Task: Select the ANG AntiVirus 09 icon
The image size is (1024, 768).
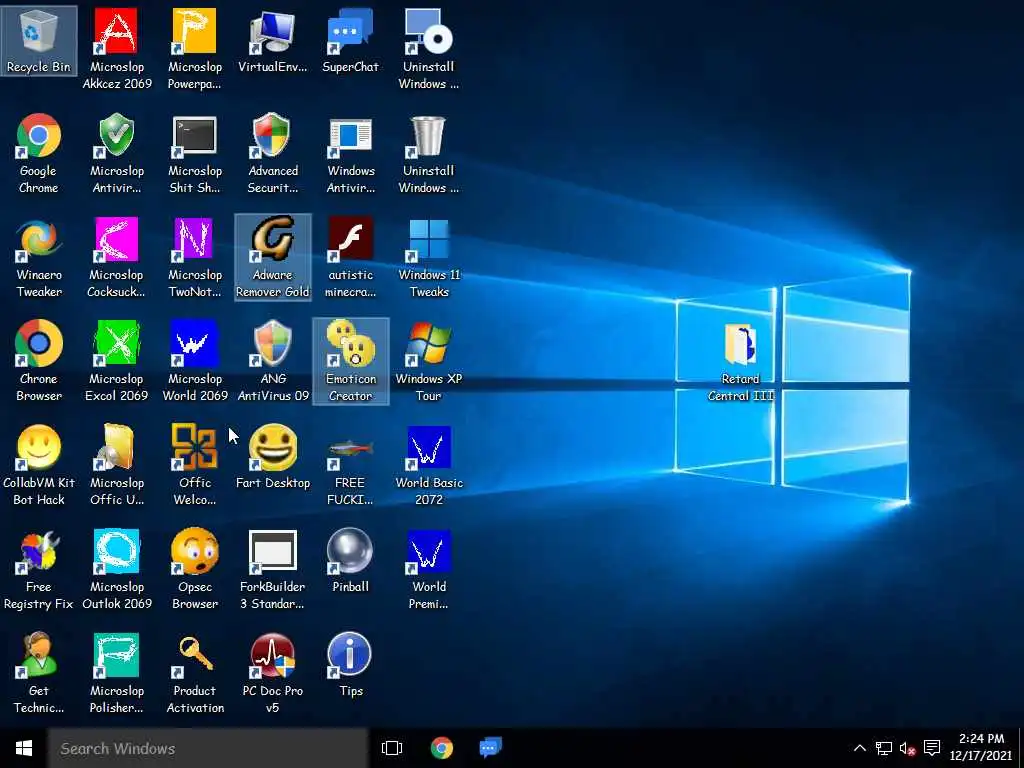Action: coord(273,361)
